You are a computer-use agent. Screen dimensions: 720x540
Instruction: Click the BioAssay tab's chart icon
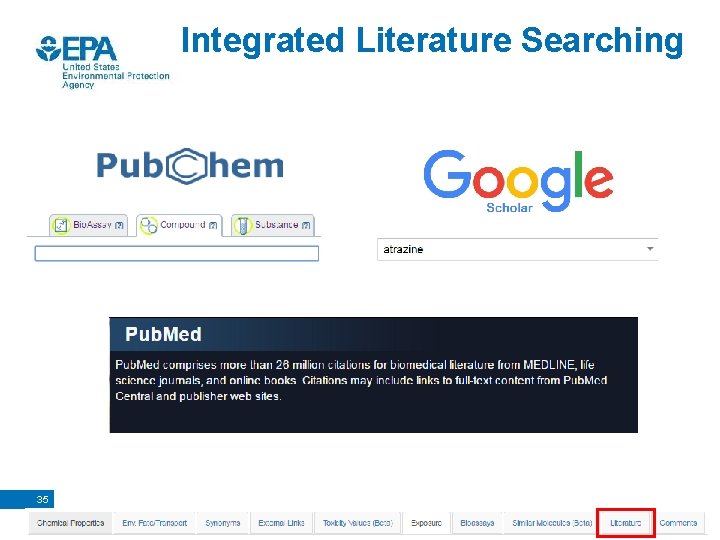60,225
